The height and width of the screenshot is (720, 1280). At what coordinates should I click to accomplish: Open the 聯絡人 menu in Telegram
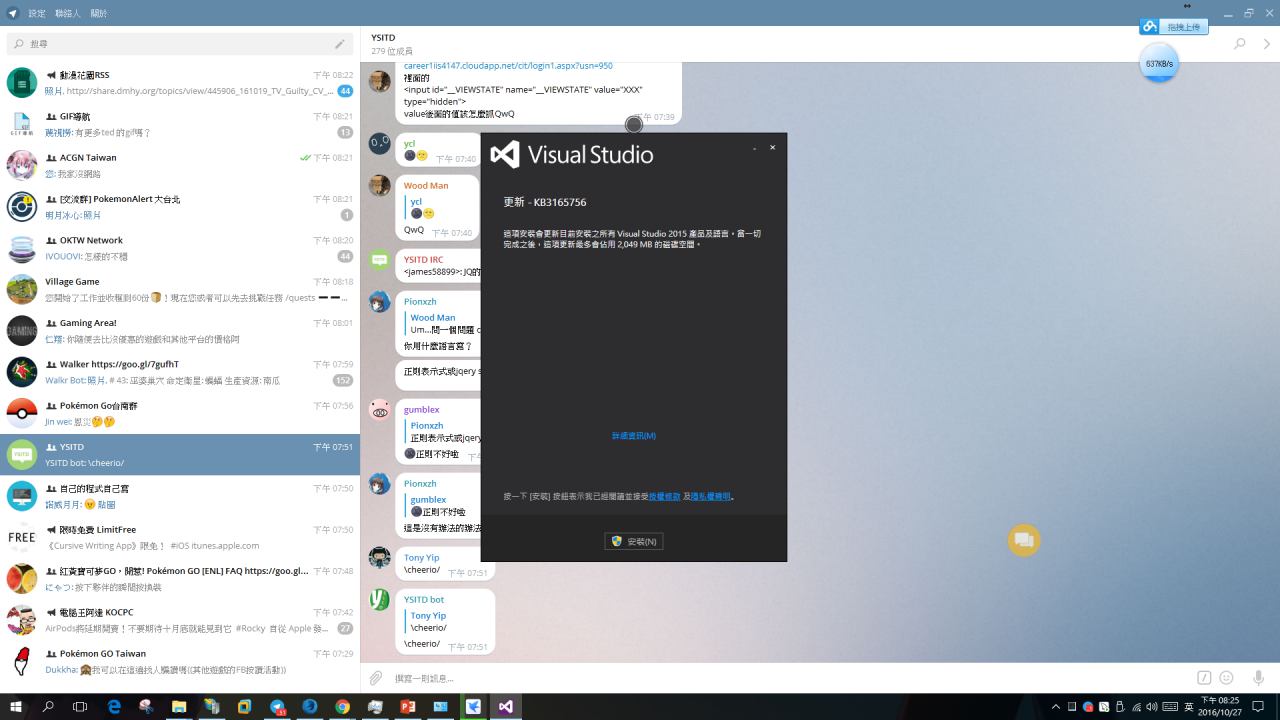pos(68,13)
